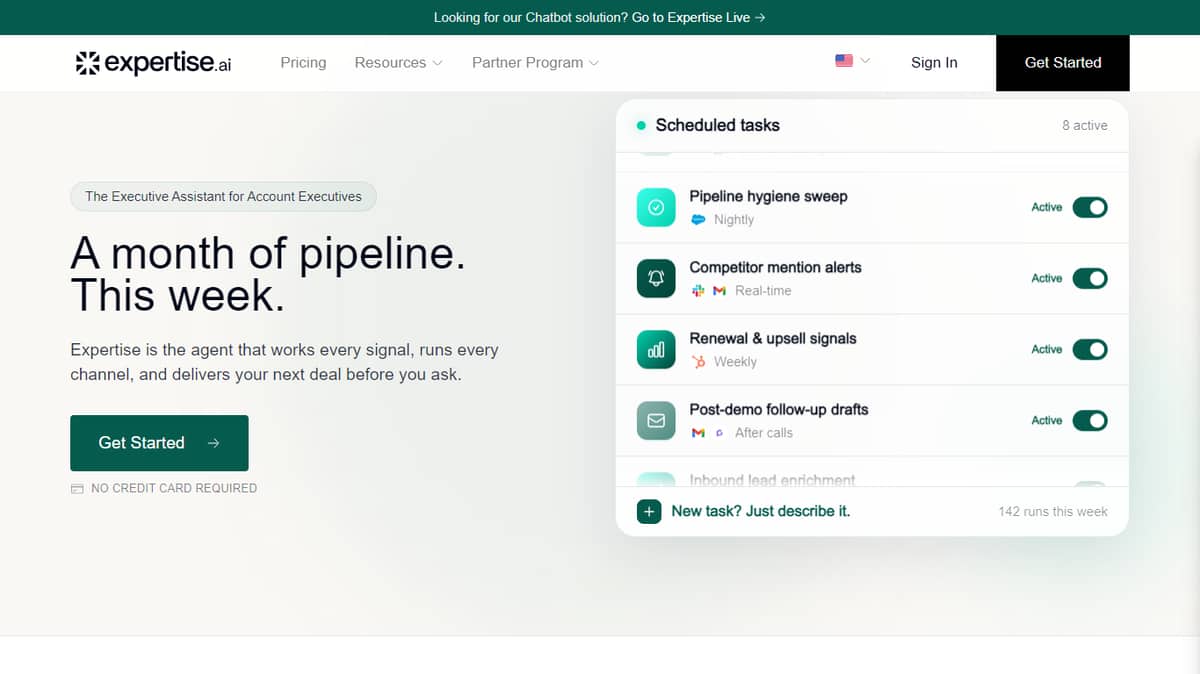Click the HubSpot icon next to Weekly
This screenshot has width=1200, height=674.
[x=698, y=362]
